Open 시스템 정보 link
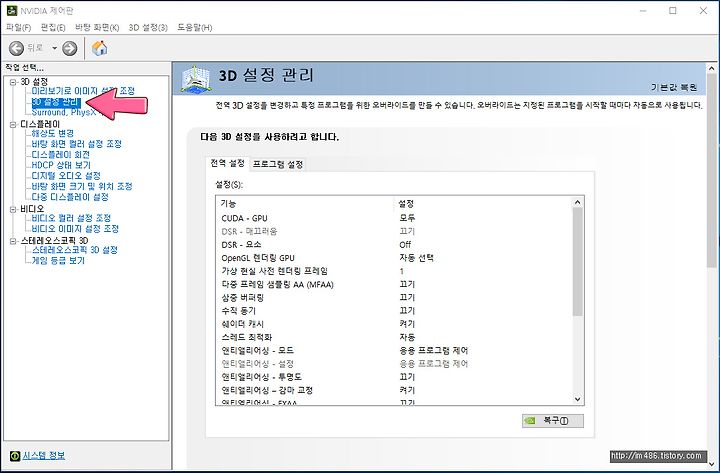The width and height of the screenshot is (720, 473). pos(44,455)
